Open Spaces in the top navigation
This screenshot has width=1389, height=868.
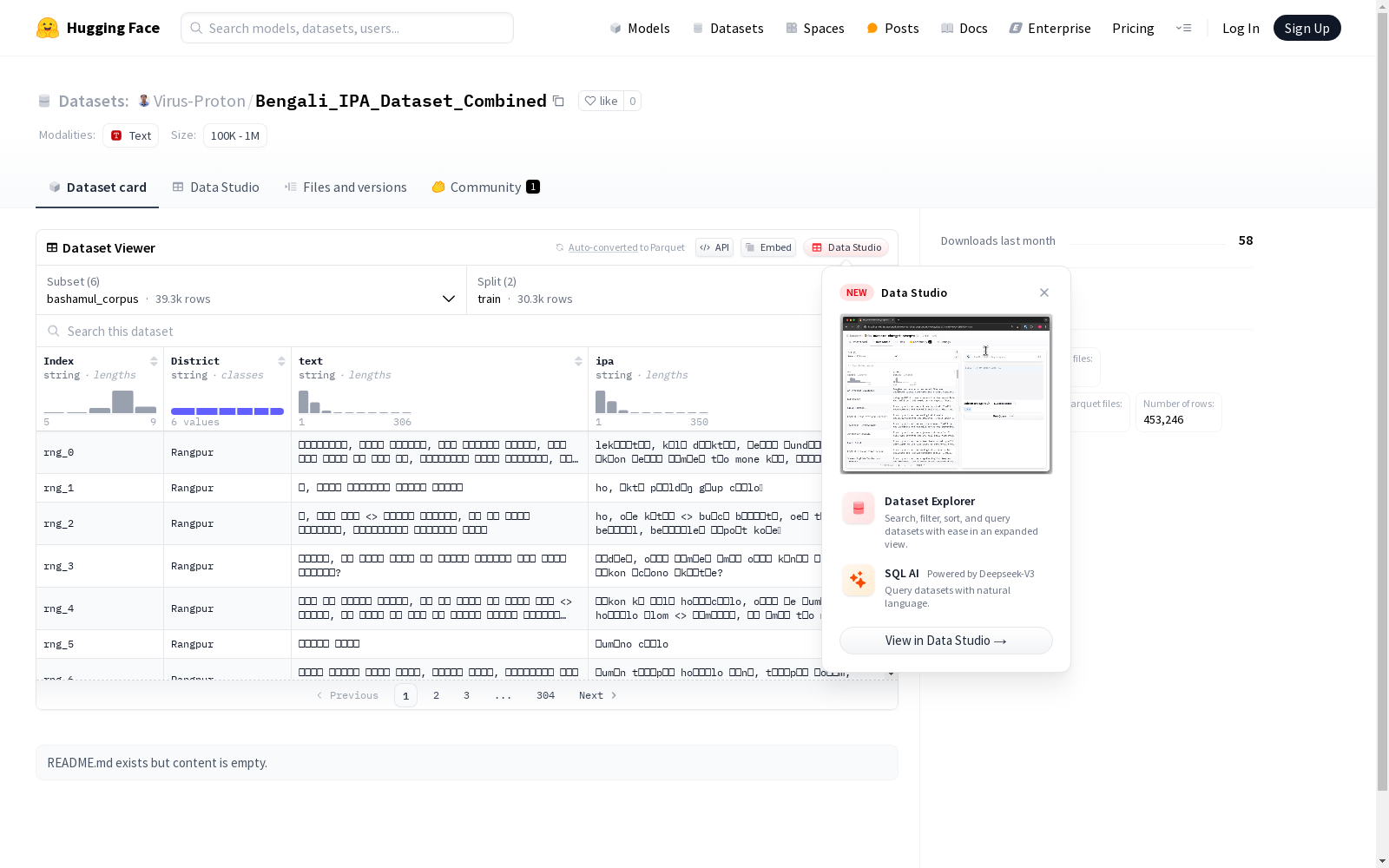pos(815,28)
